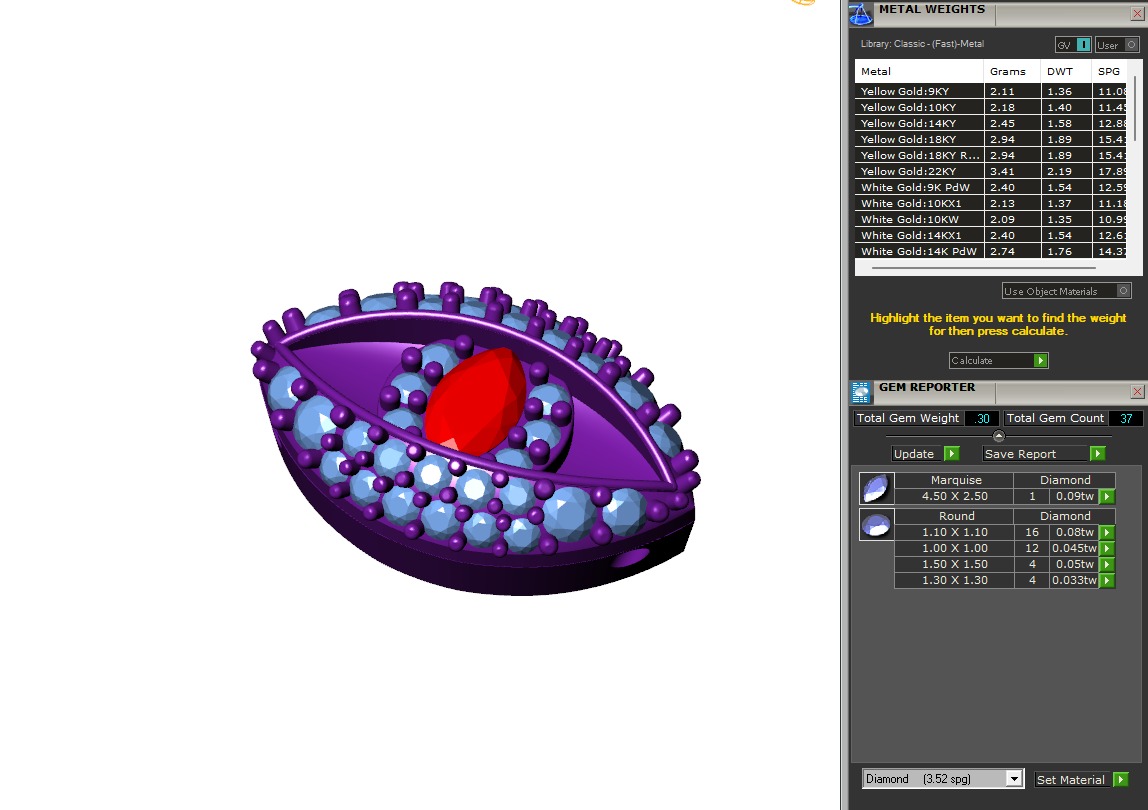Click the Grams column header
This screenshot has width=1148, height=810.
[x=1012, y=71]
